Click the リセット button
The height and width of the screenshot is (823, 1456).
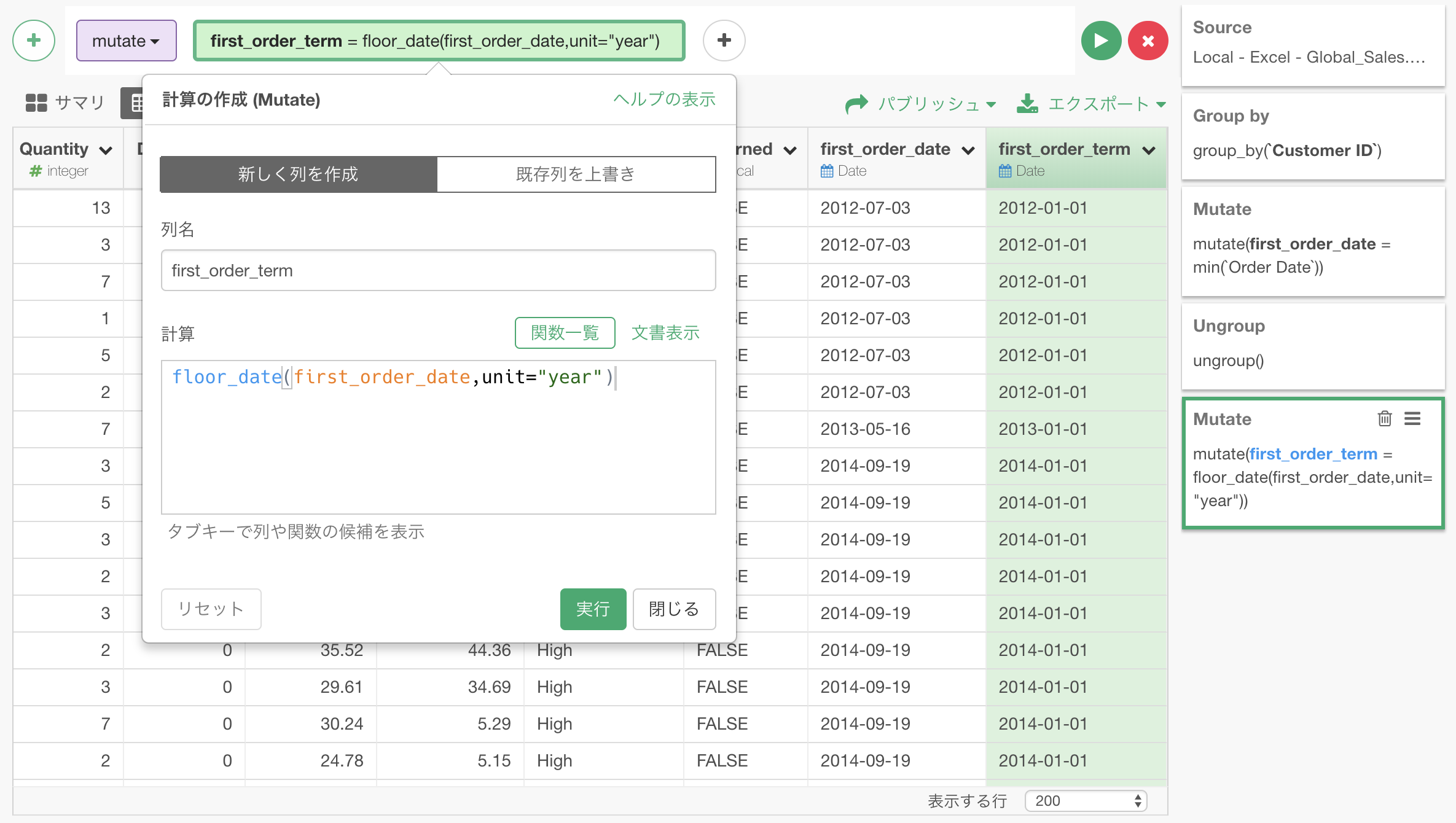click(x=211, y=609)
